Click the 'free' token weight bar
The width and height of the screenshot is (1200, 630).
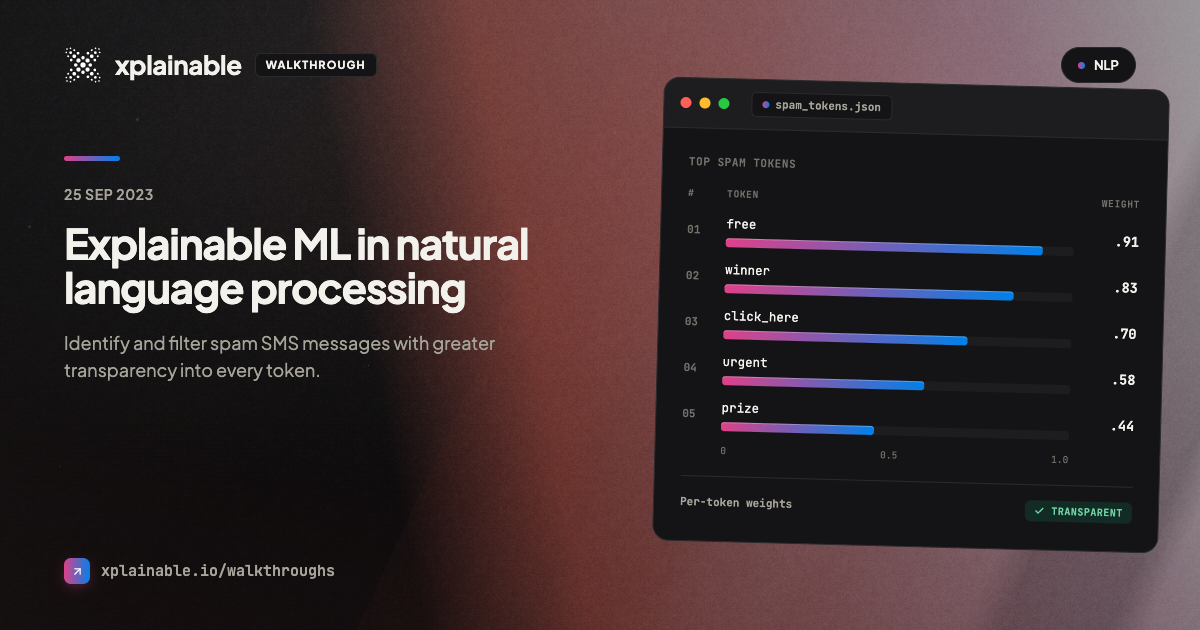pos(899,247)
